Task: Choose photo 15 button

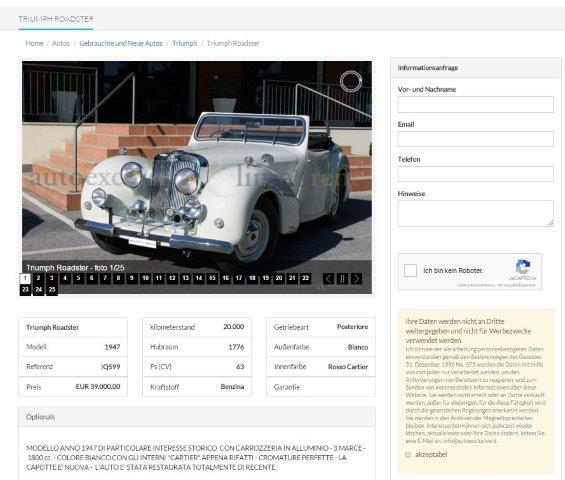Action: point(212,278)
